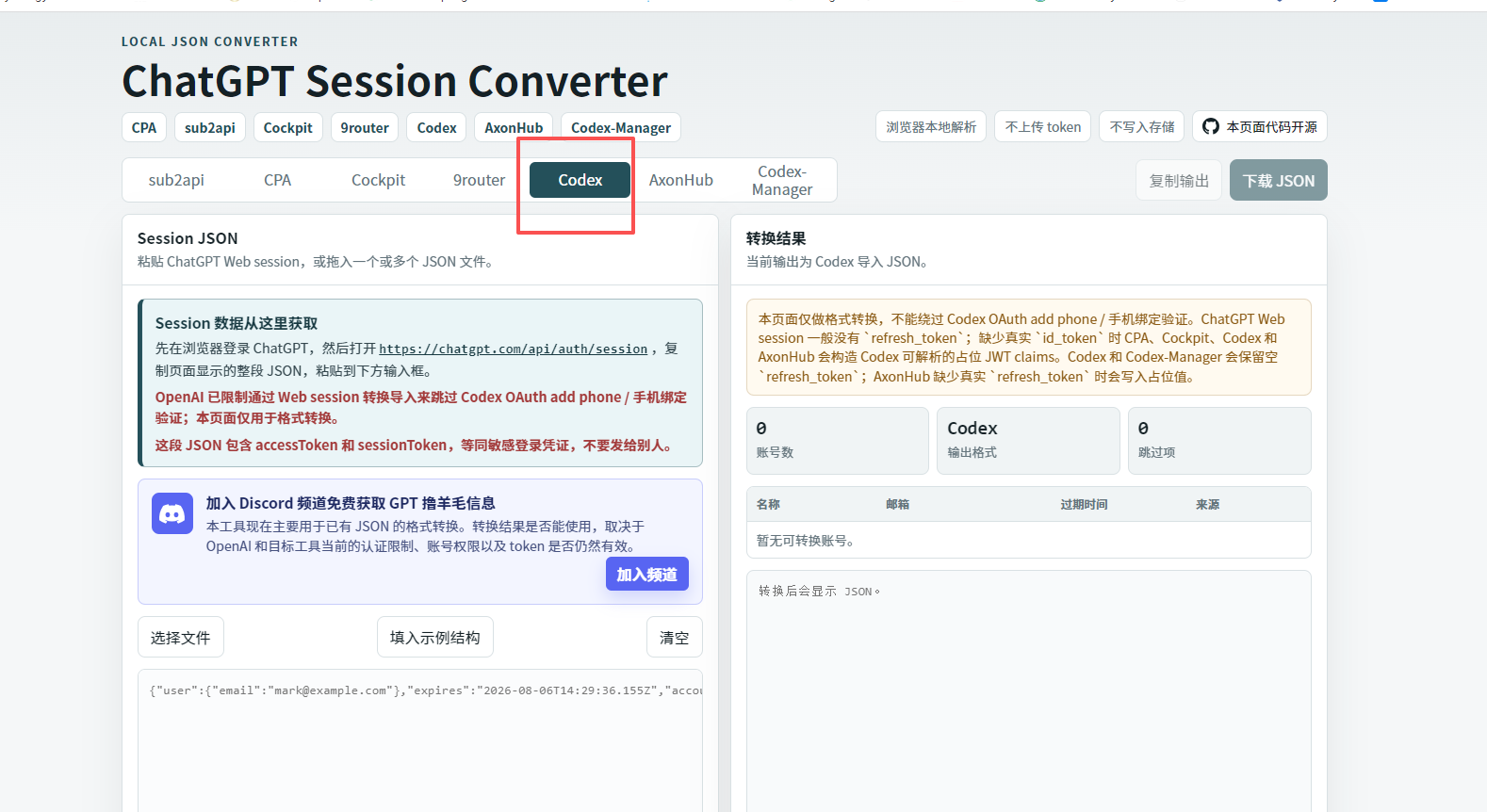1487x812 pixels.
Task: Click the 9router chip under the title
Action: [x=365, y=127]
